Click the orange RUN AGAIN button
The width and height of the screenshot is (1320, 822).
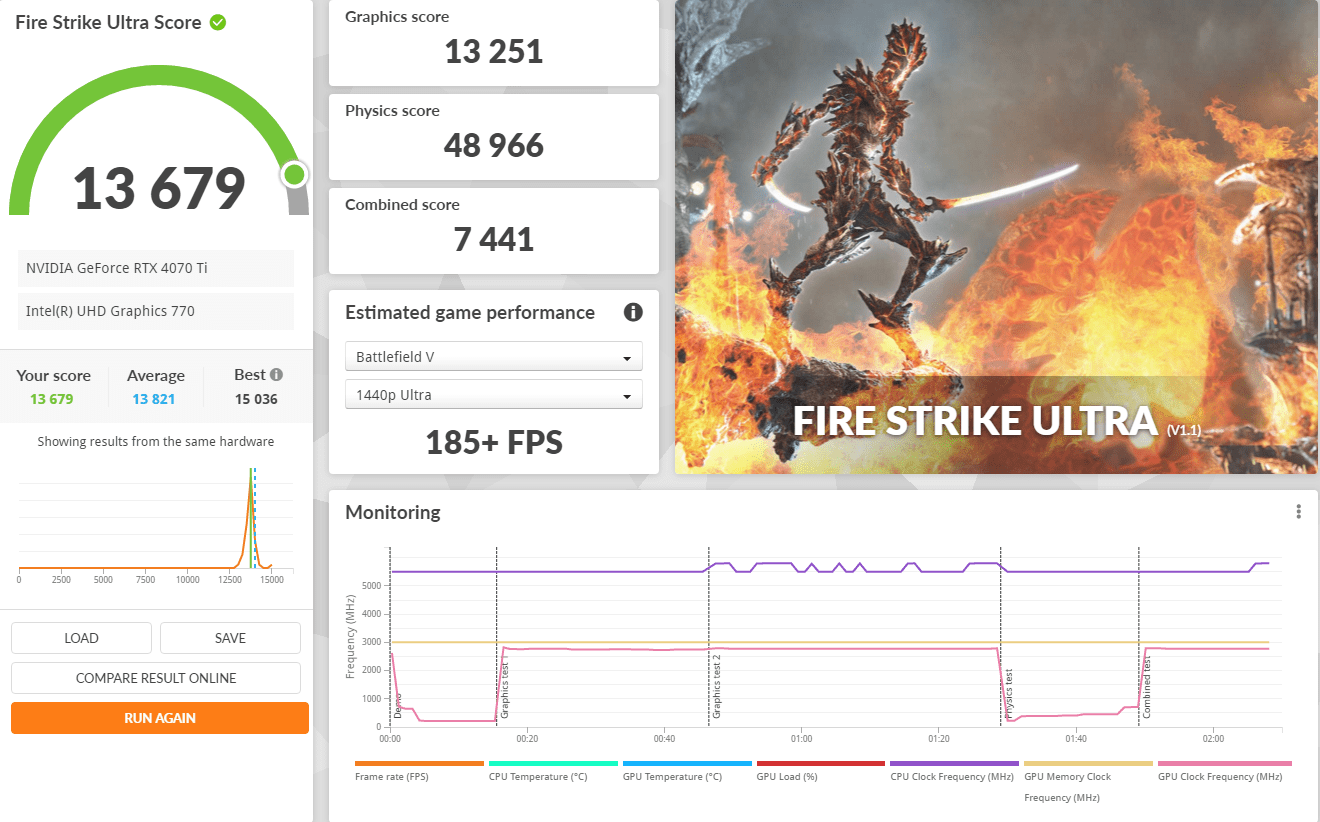[160, 718]
